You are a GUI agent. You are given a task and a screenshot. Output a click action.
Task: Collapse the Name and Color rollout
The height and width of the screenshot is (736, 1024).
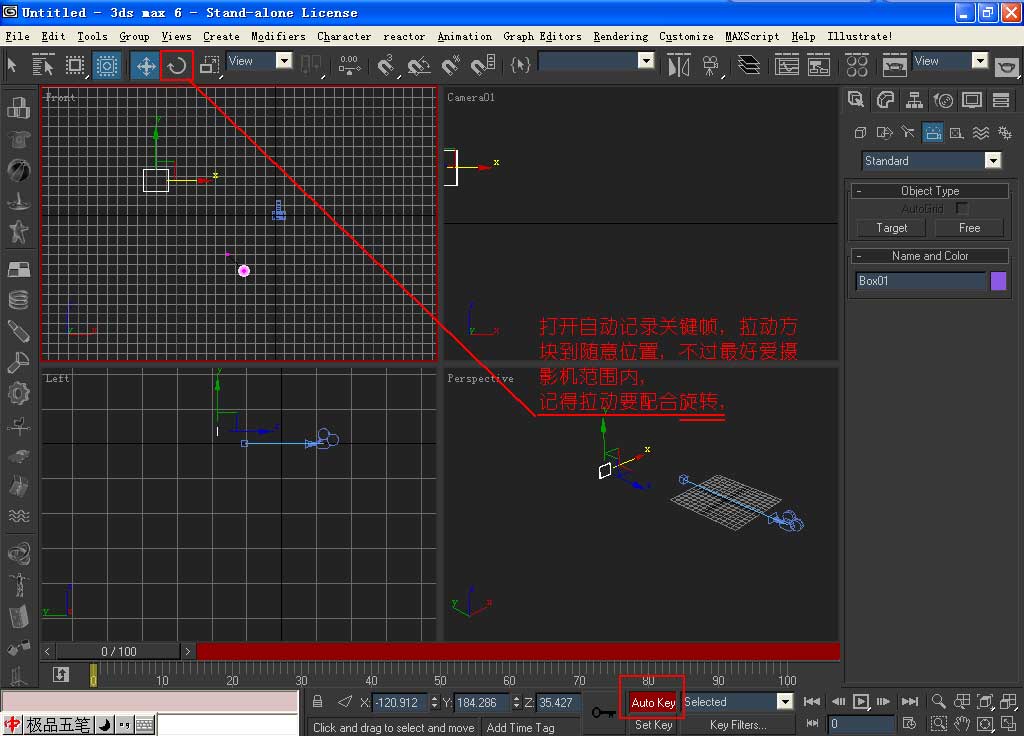click(930, 256)
